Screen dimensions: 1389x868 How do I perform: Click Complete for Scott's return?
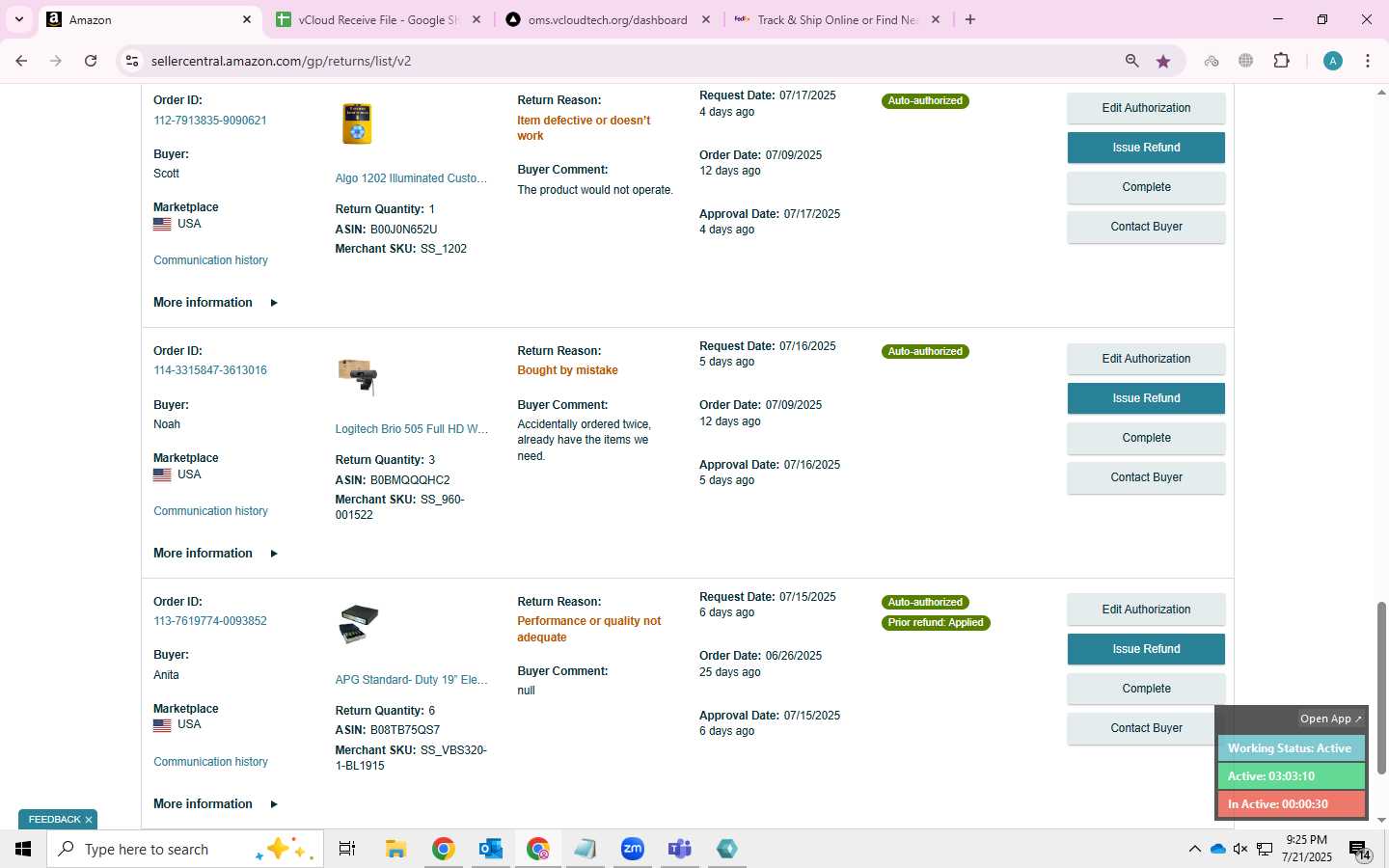(x=1146, y=187)
